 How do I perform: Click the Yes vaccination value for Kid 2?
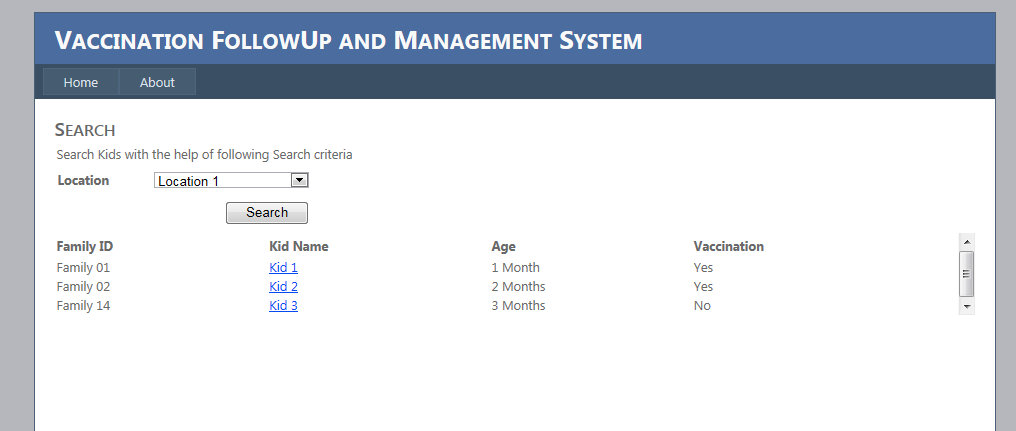(x=703, y=286)
